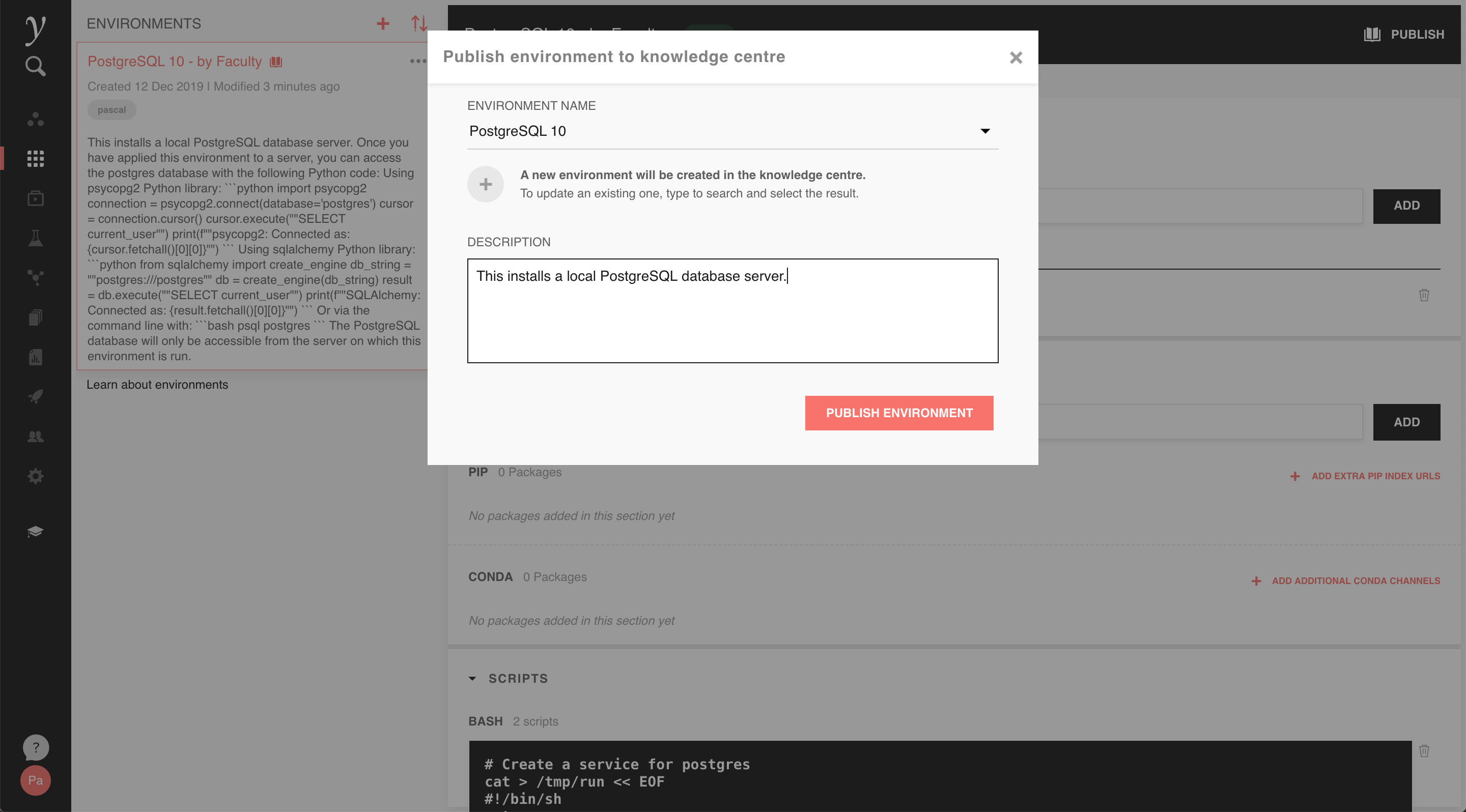Open the settings gear icon in sidebar
Image resolution: width=1466 pixels, height=812 pixels.
click(35, 476)
